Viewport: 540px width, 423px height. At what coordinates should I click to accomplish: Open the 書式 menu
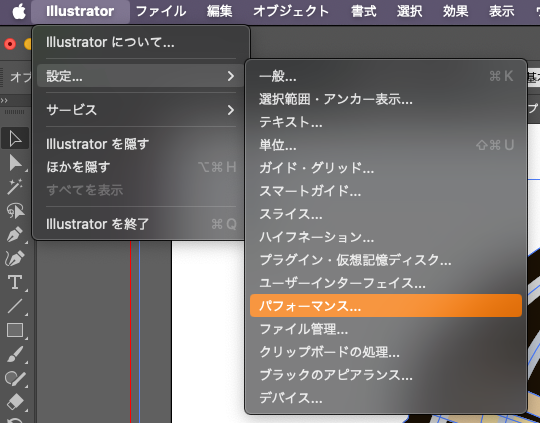coord(363,11)
